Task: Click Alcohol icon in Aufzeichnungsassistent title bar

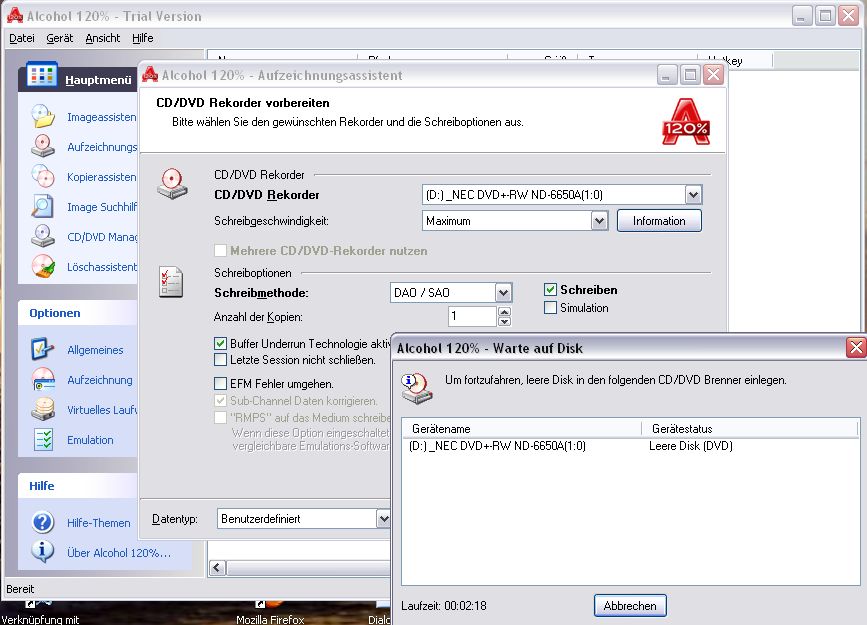Action: 150,74
